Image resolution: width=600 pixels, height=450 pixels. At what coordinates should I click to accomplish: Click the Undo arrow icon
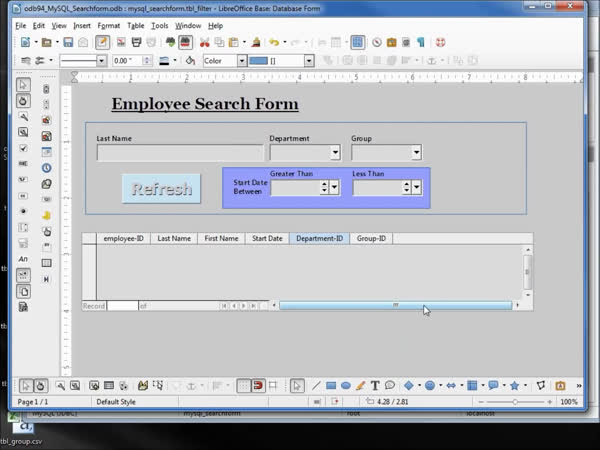click(x=272, y=43)
